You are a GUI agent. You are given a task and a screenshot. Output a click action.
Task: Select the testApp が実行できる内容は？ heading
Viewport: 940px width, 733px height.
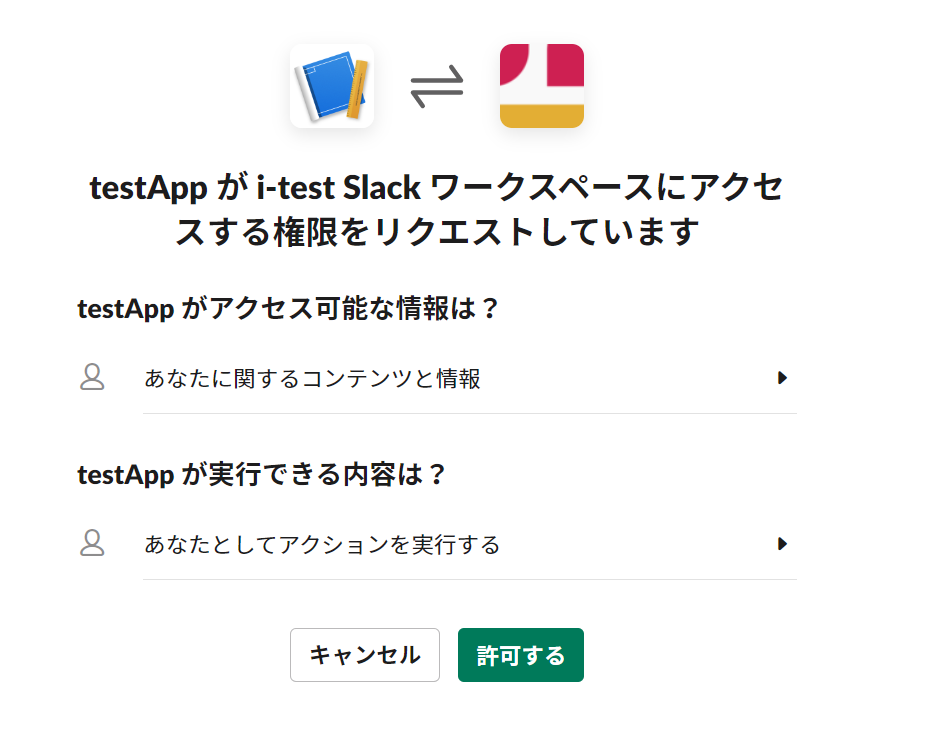(261, 475)
